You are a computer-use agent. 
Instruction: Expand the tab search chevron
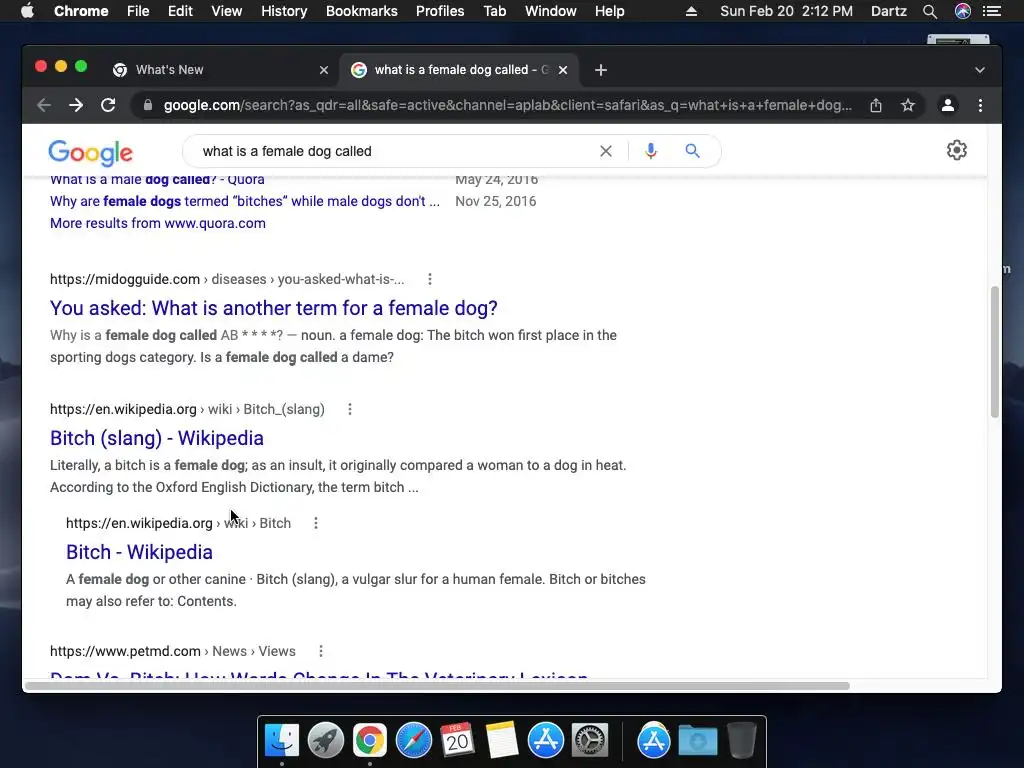tap(980, 70)
